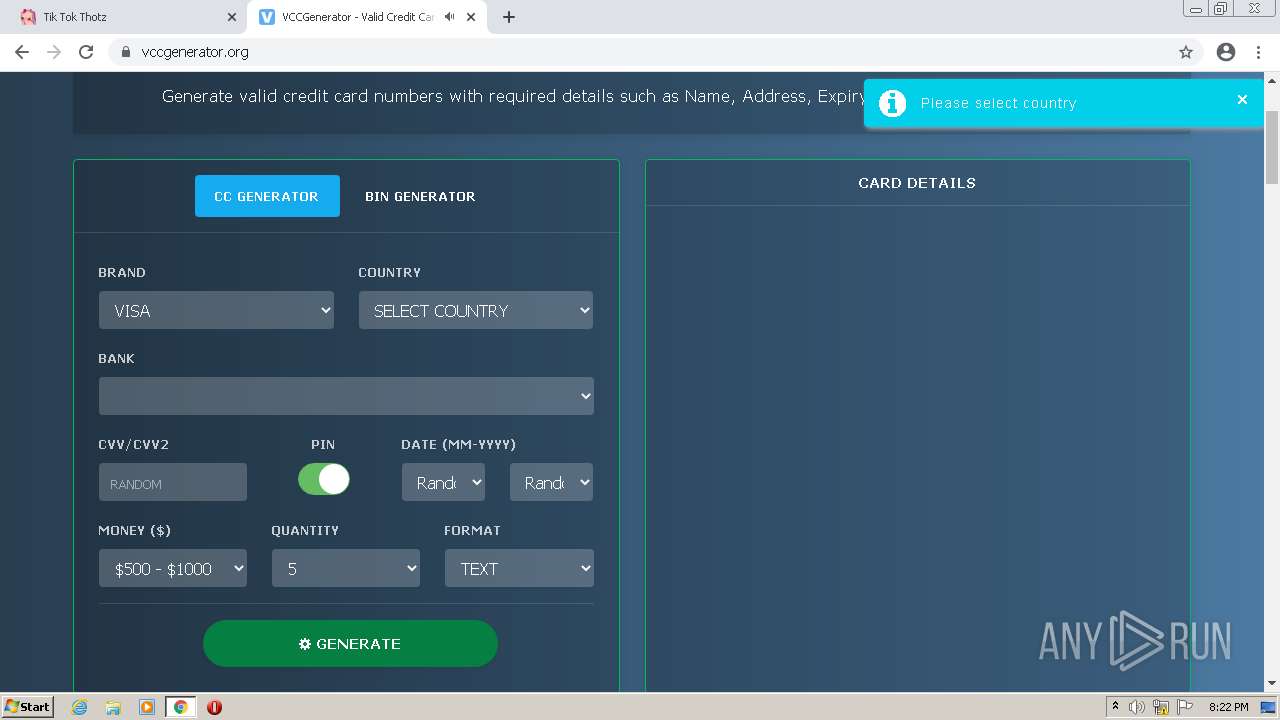Click Chrome icon in taskbar

[x=181, y=707]
